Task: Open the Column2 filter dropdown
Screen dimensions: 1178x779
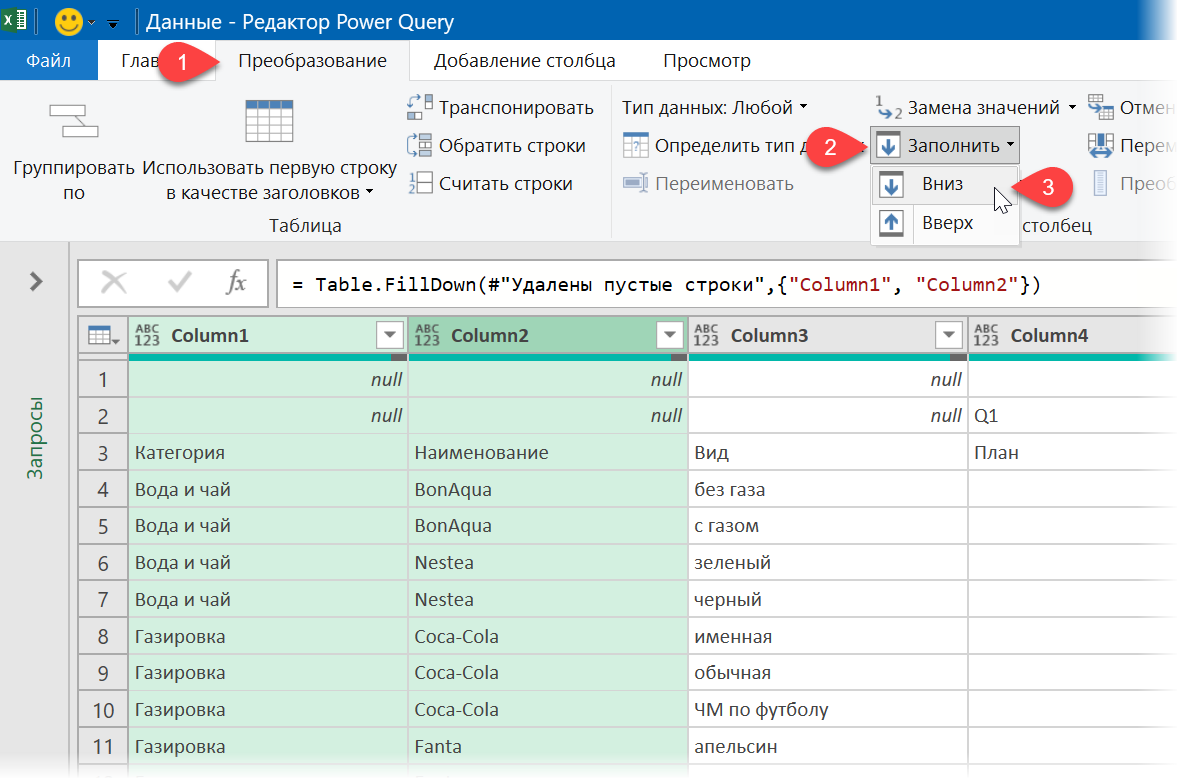Action: (x=669, y=335)
